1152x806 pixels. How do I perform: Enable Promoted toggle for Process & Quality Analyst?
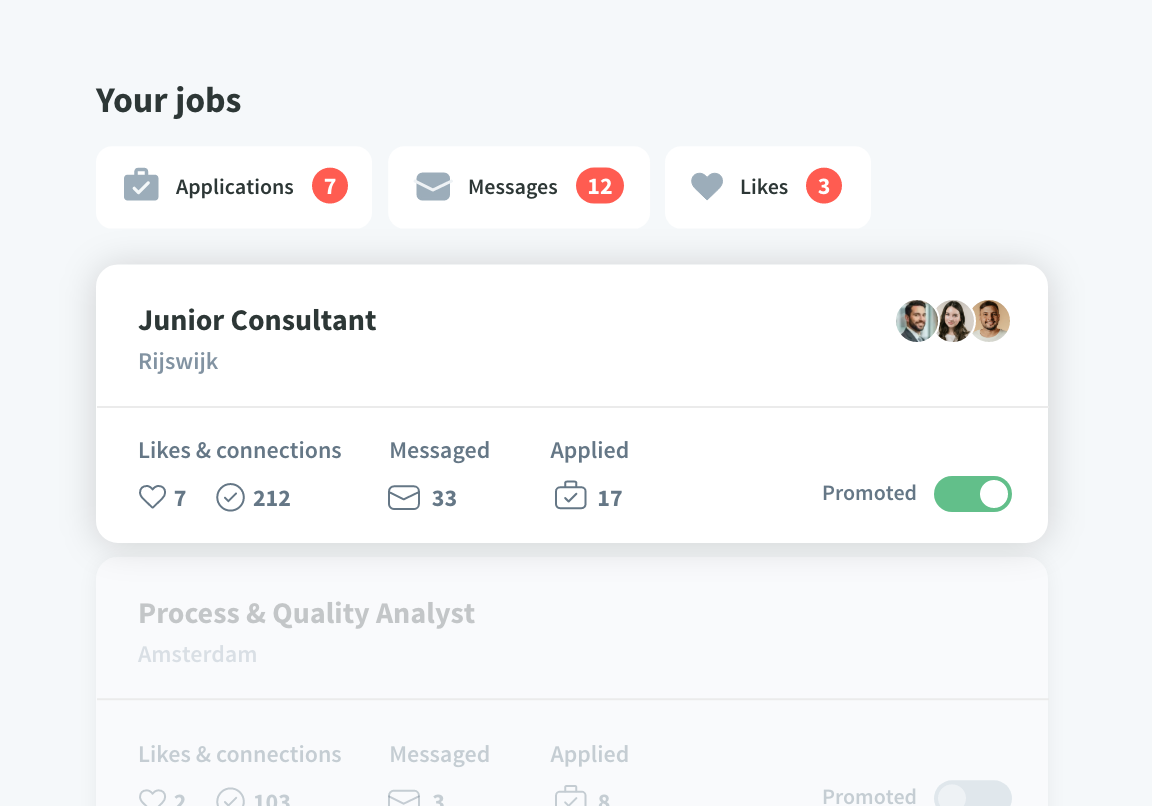click(972, 794)
